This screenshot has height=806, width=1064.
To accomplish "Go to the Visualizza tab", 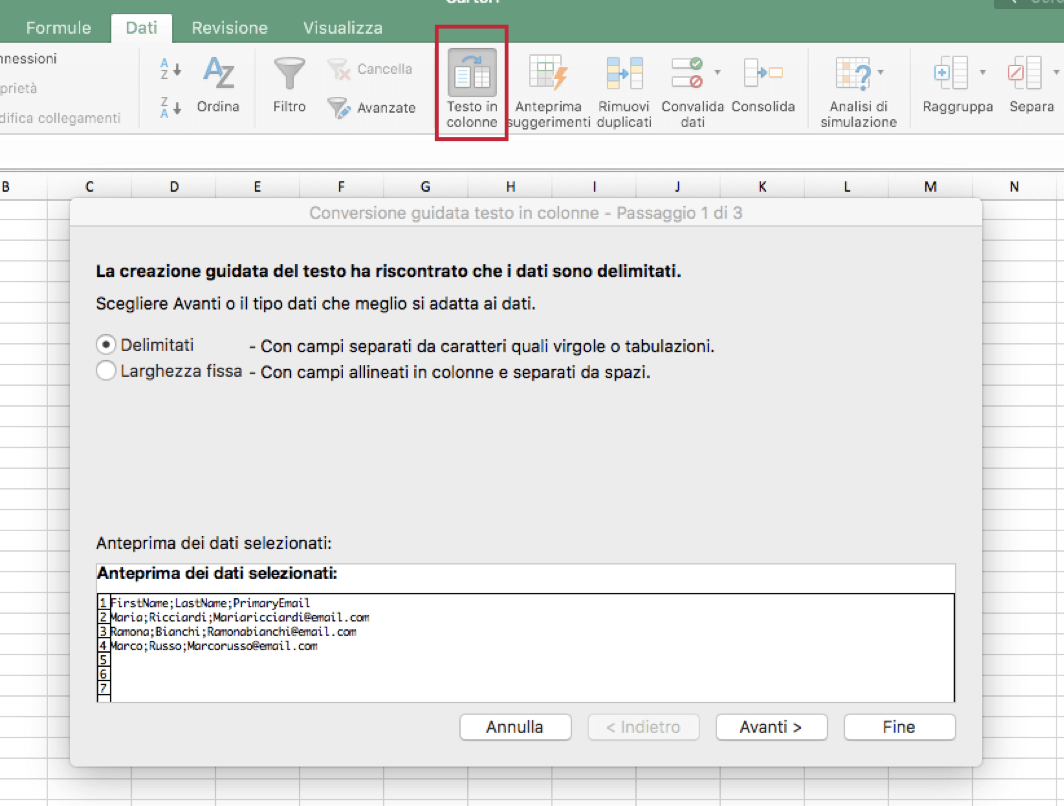I will [x=343, y=28].
